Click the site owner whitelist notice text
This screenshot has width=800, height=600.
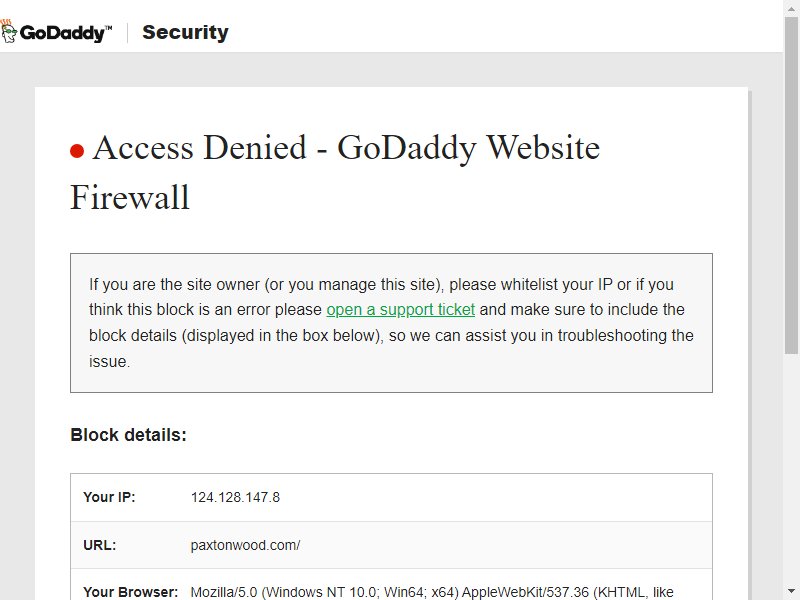click(x=391, y=322)
